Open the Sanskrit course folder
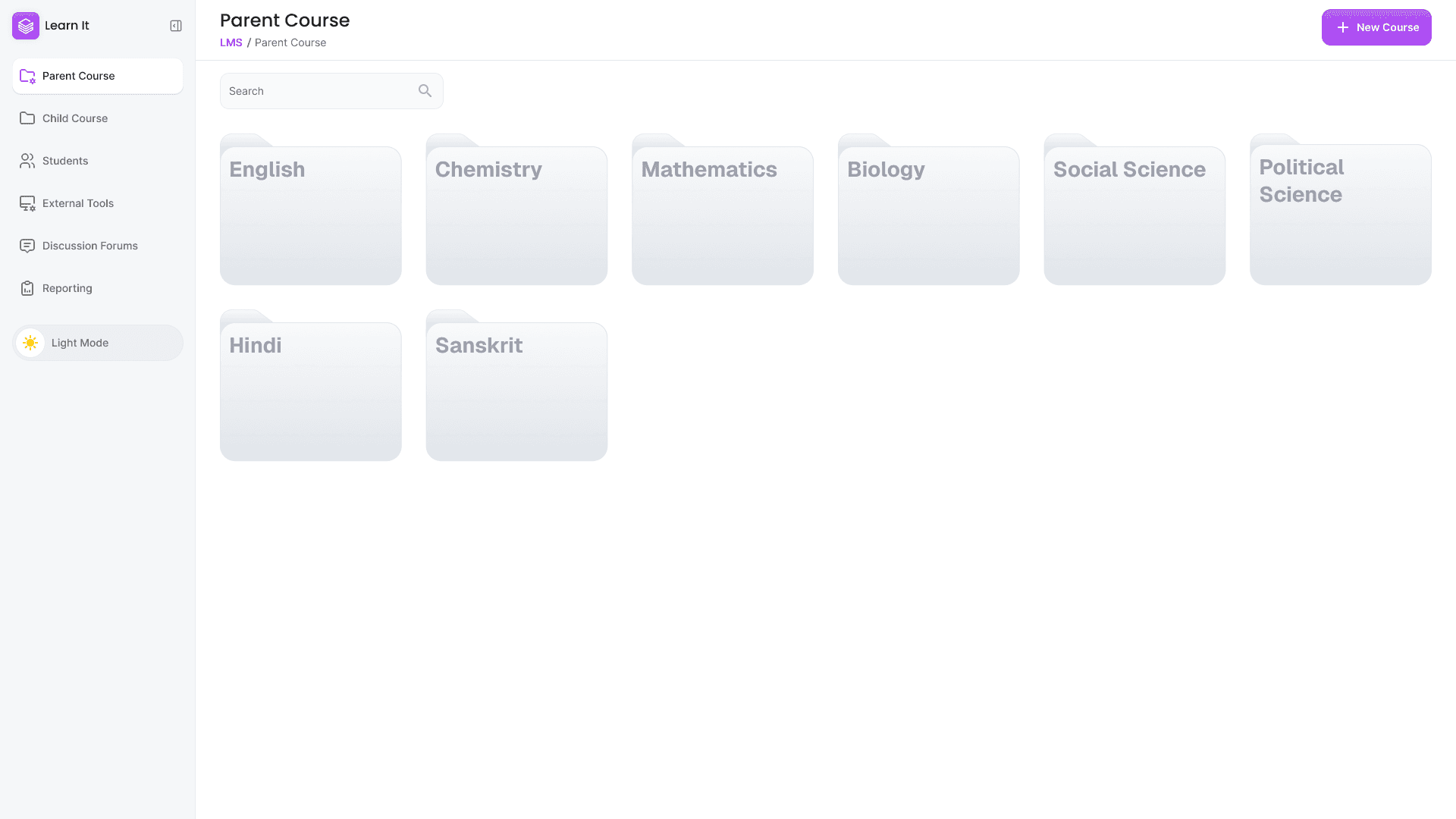Screen dimensions: 1456x819 [516, 392]
